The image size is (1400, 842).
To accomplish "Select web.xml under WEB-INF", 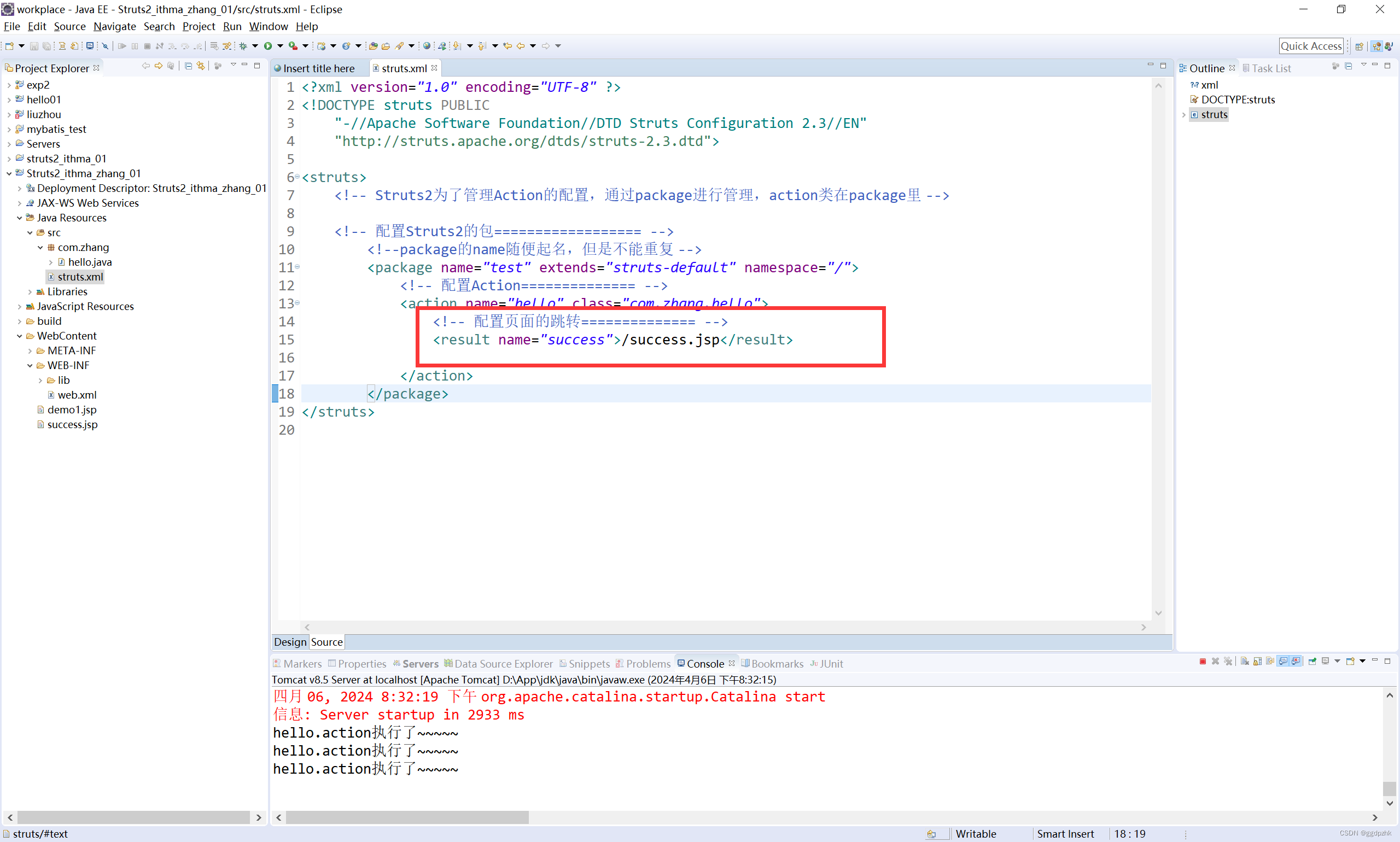I will (x=77, y=395).
